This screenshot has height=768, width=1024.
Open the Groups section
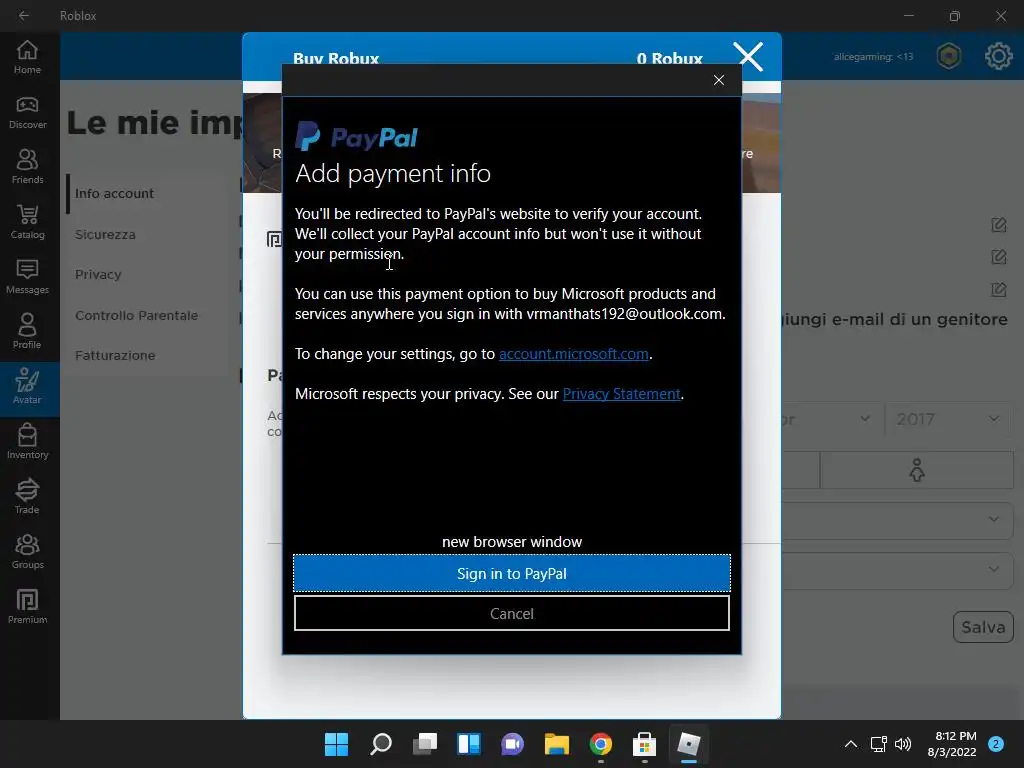click(x=27, y=551)
